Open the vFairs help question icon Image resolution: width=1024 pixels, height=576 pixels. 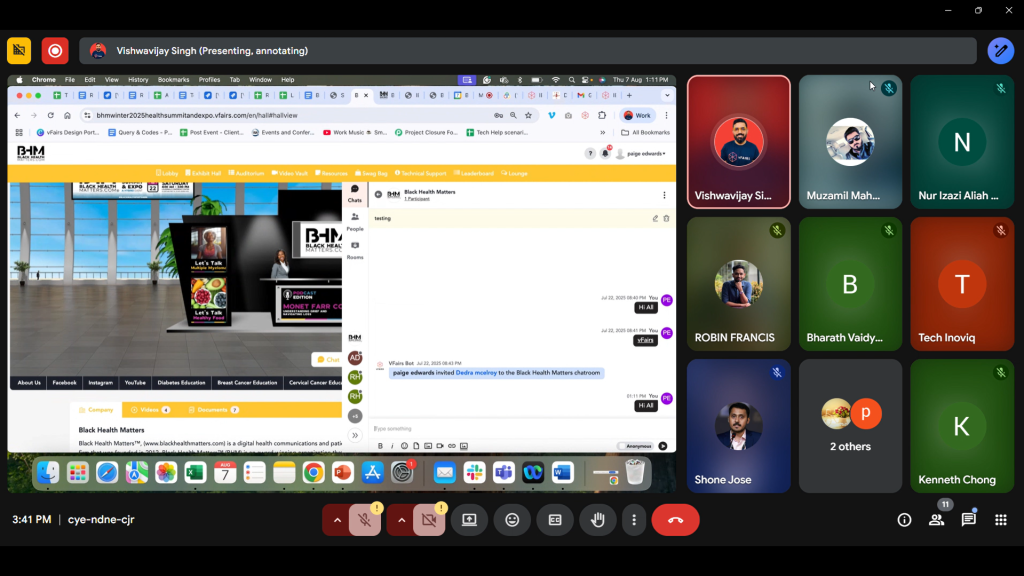pyautogui.click(x=590, y=153)
